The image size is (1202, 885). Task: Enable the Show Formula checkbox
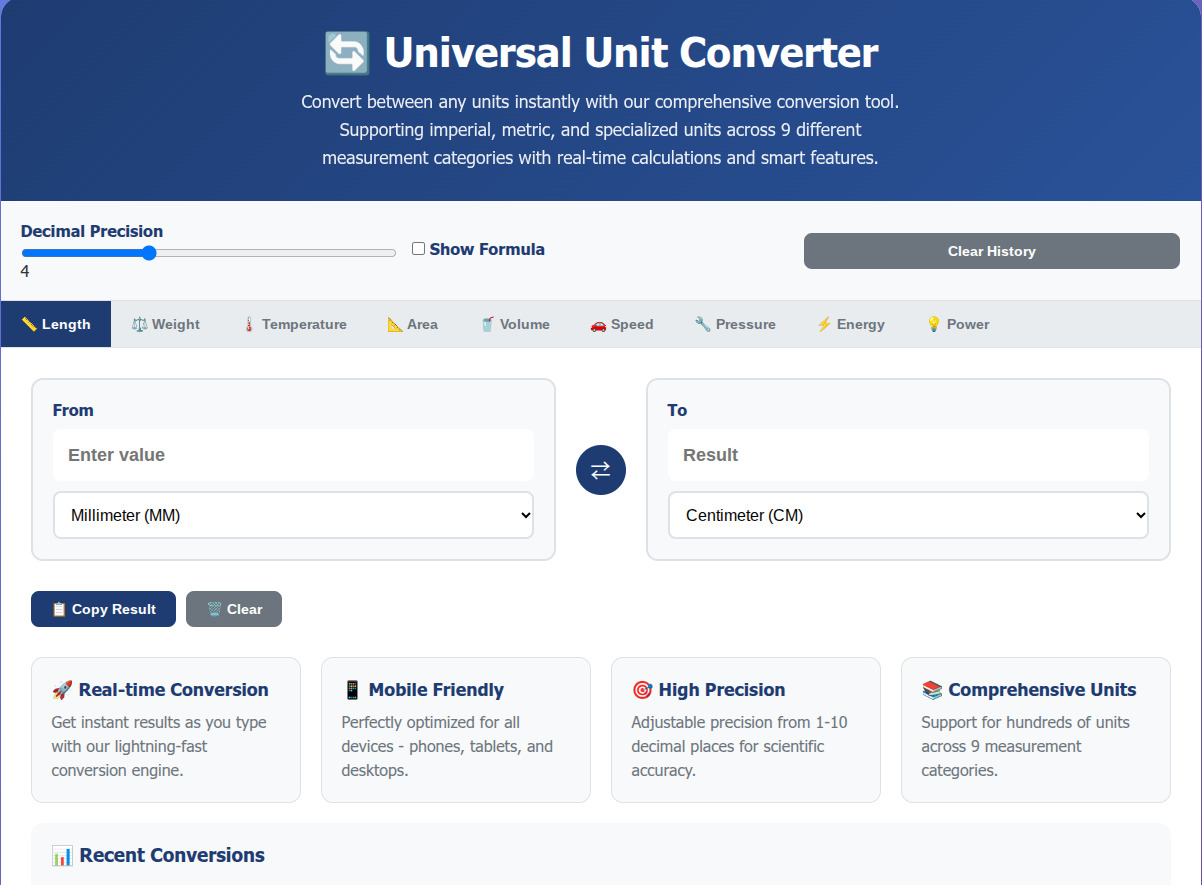pyautogui.click(x=419, y=249)
